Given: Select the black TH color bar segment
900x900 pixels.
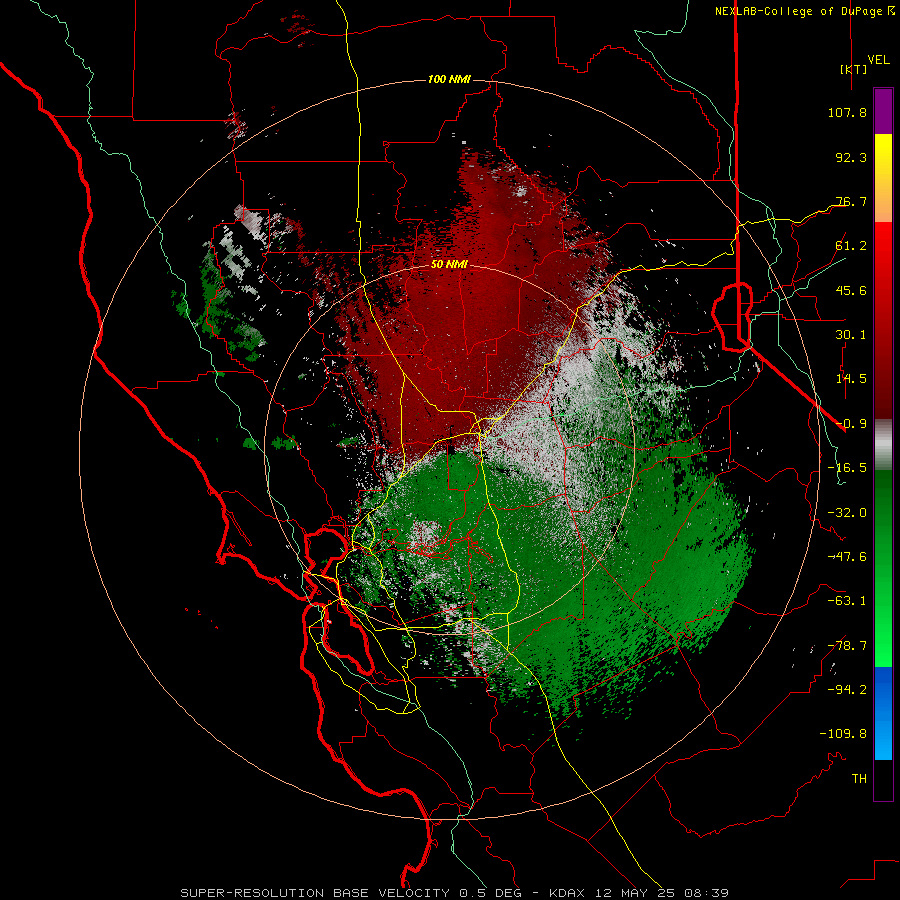Looking at the screenshot, I should tap(883, 780).
